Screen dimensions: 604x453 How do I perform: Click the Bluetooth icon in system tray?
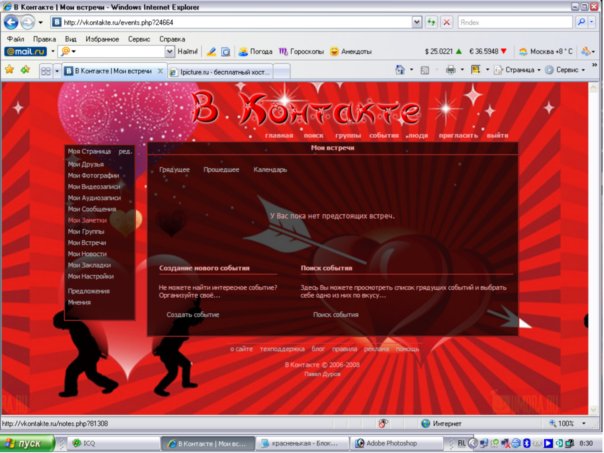(x=526, y=443)
